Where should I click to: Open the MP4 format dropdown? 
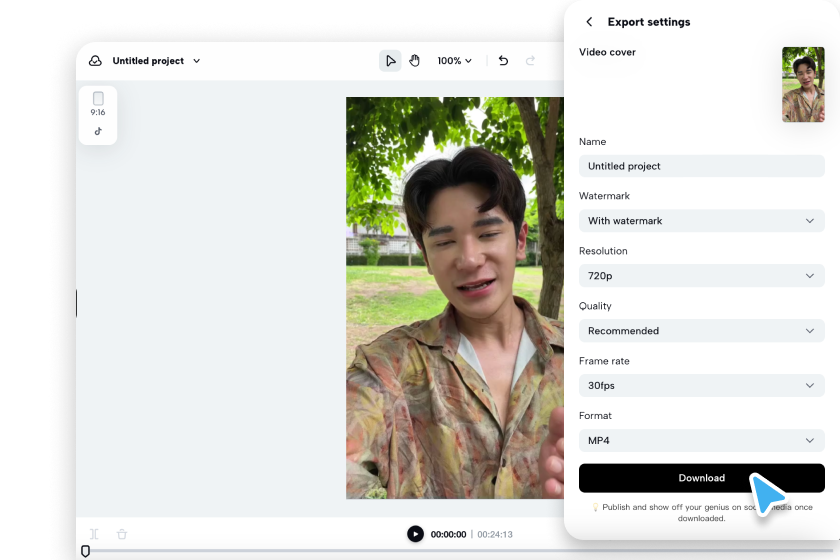pyautogui.click(x=701, y=440)
